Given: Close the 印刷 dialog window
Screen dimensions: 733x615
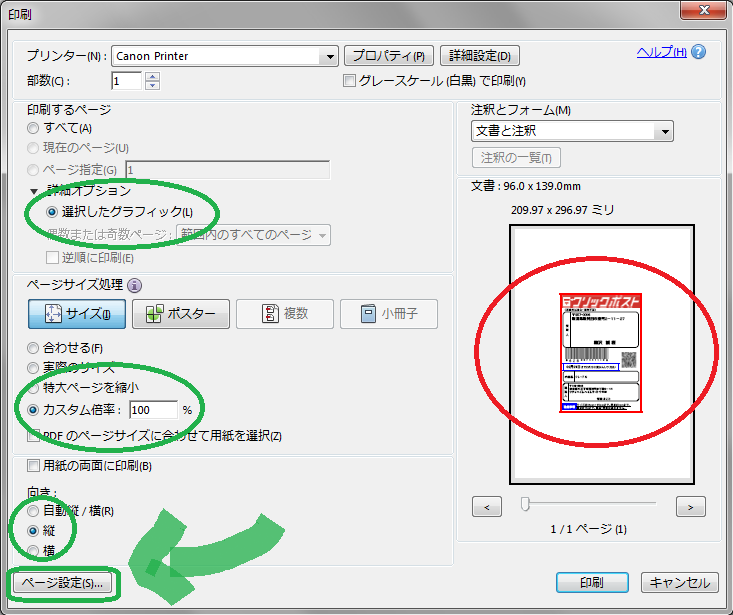Looking at the screenshot, I should click(704, 10).
